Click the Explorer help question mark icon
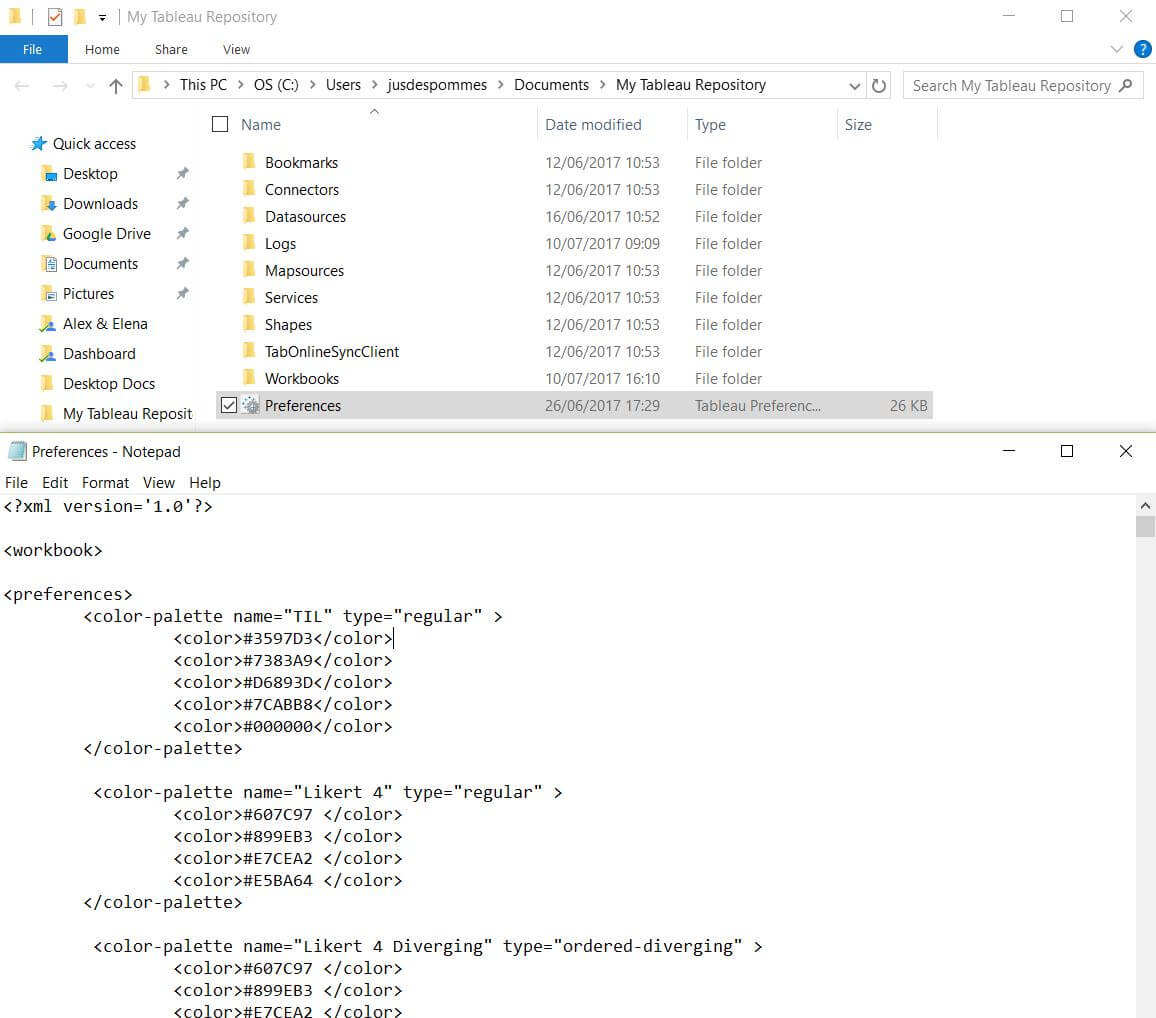 pos(1142,49)
